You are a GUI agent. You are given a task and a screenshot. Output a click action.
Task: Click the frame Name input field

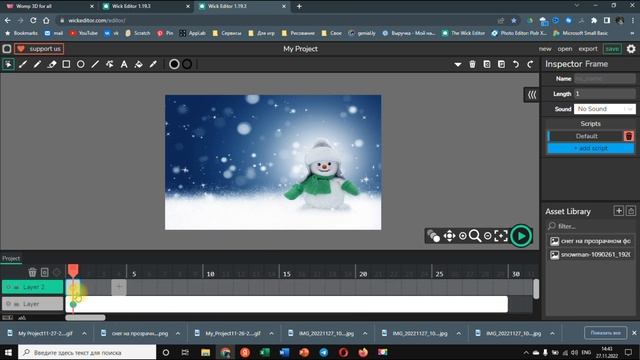(604, 78)
